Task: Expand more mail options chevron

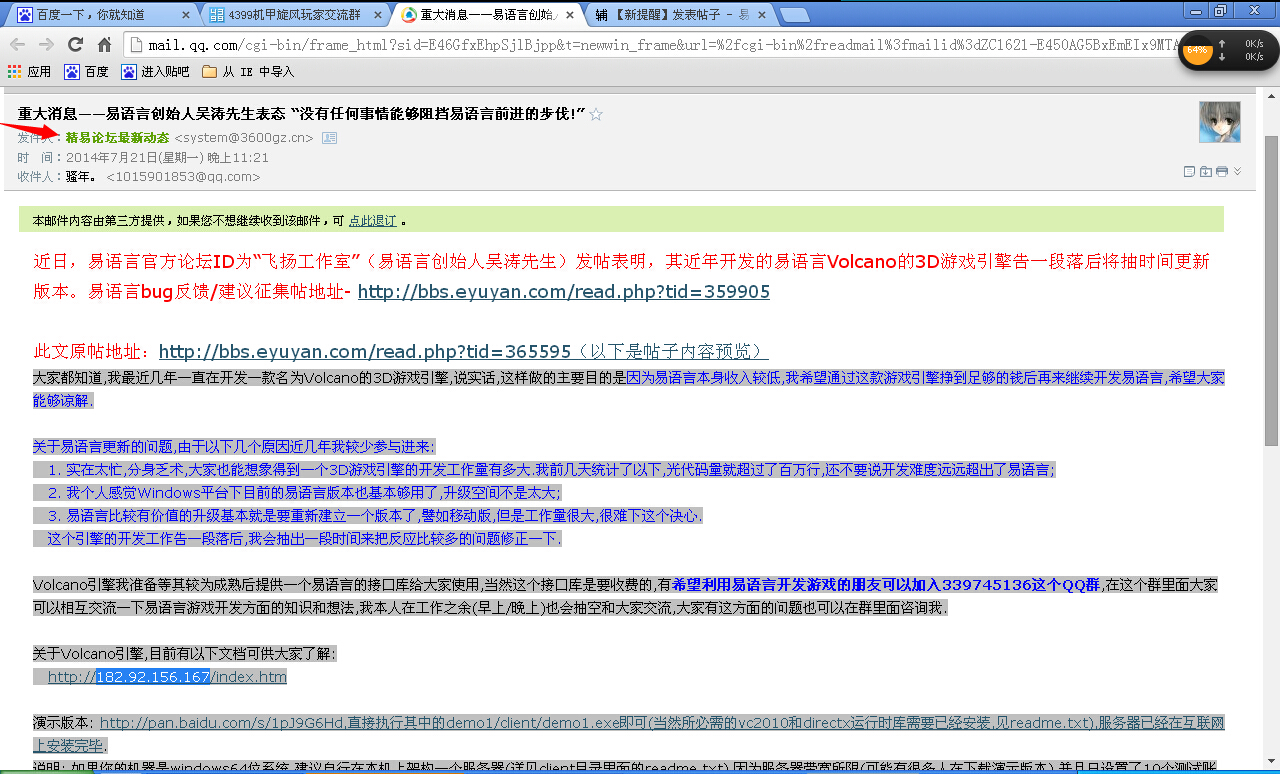Action: (1238, 171)
